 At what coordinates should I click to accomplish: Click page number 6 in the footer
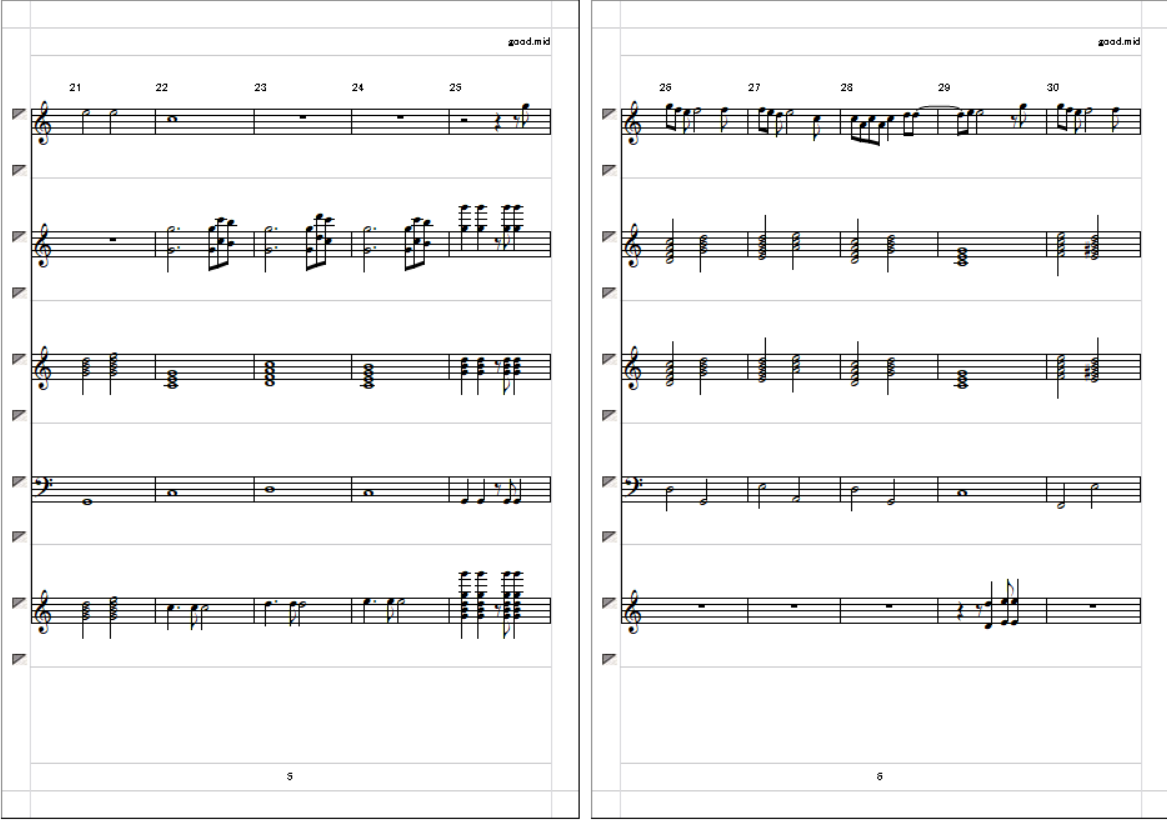click(x=879, y=776)
